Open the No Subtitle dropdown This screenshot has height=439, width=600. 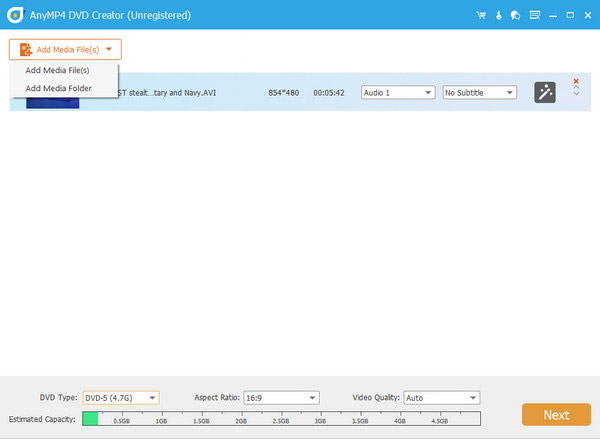[x=479, y=93]
